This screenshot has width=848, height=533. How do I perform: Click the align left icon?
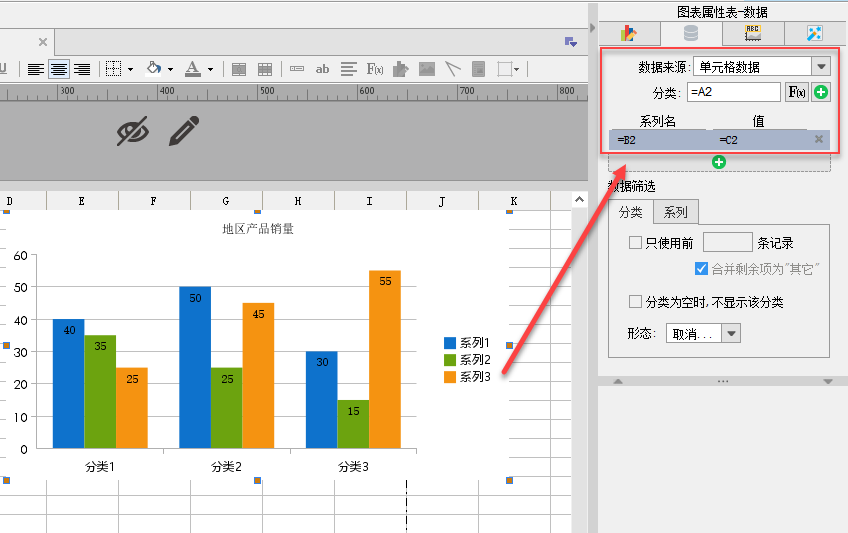(x=36, y=69)
